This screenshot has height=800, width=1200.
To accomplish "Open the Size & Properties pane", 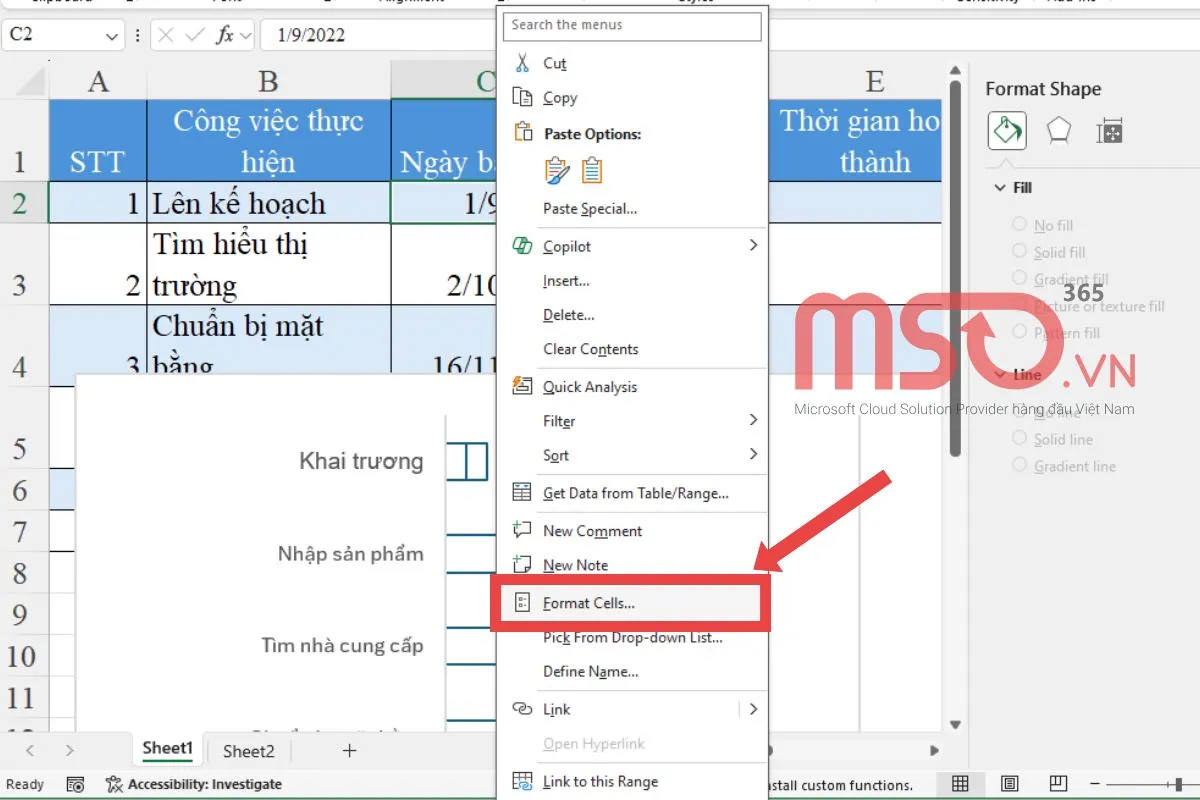I will click(x=1110, y=130).
